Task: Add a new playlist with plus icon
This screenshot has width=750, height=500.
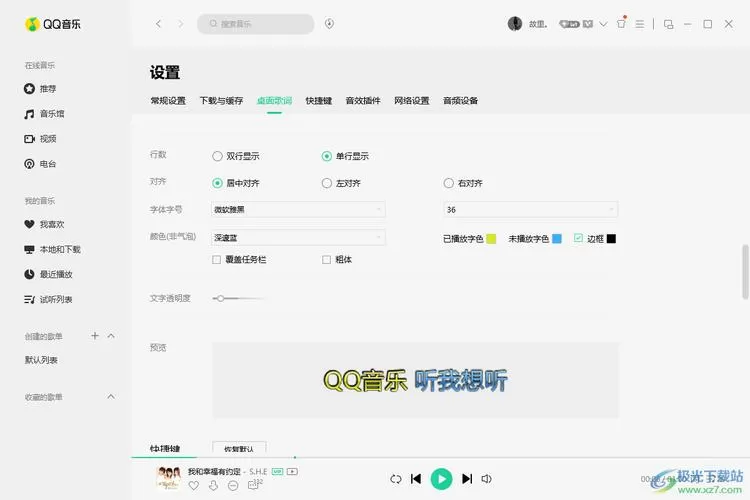Action: pos(95,336)
